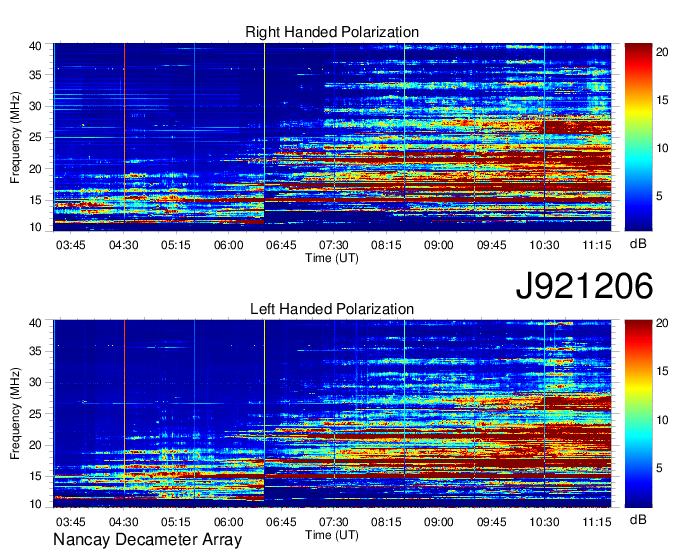Click the 04:30 tick label on top plot
This screenshot has height=552, width=680.
[124, 245]
